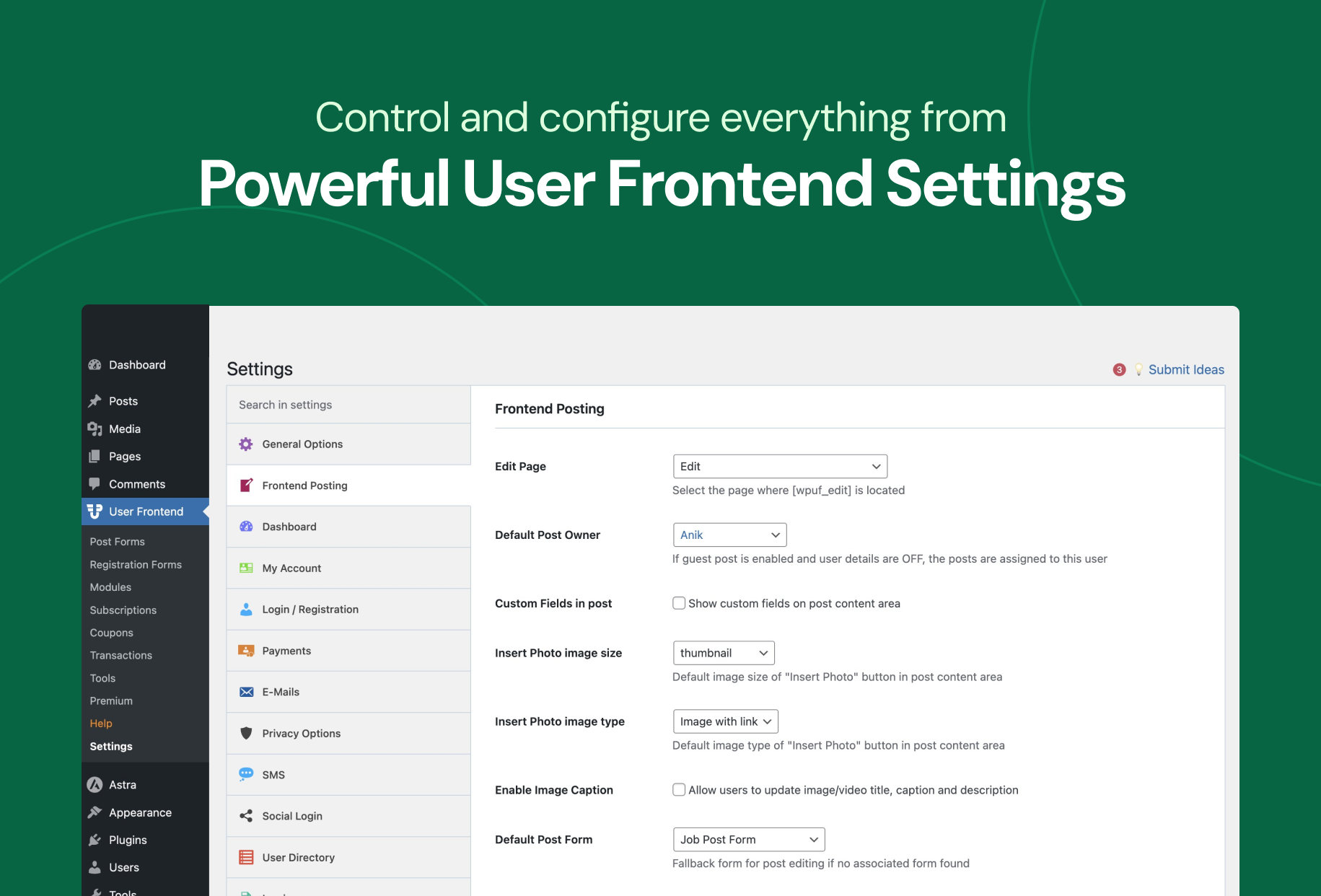Check the Enable Image Caption checkbox
The image size is (1321, 896).
coord(679,790)
